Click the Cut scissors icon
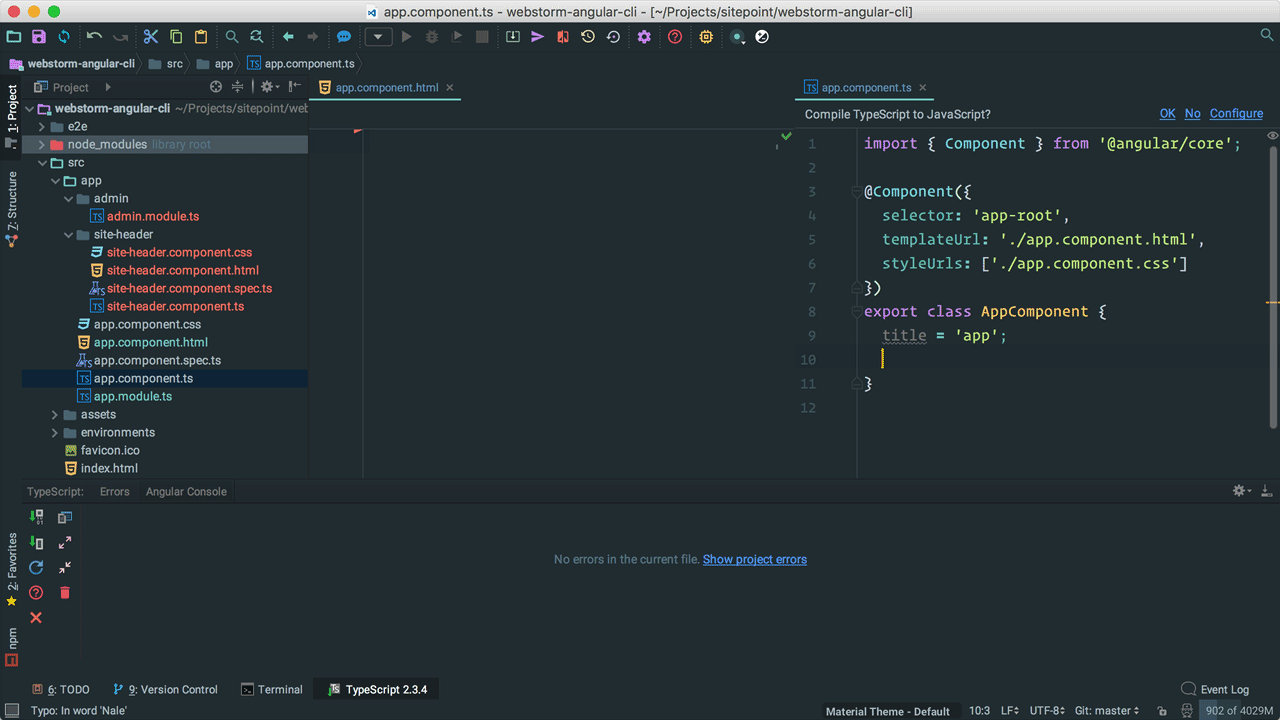 [x=151, y=37]
